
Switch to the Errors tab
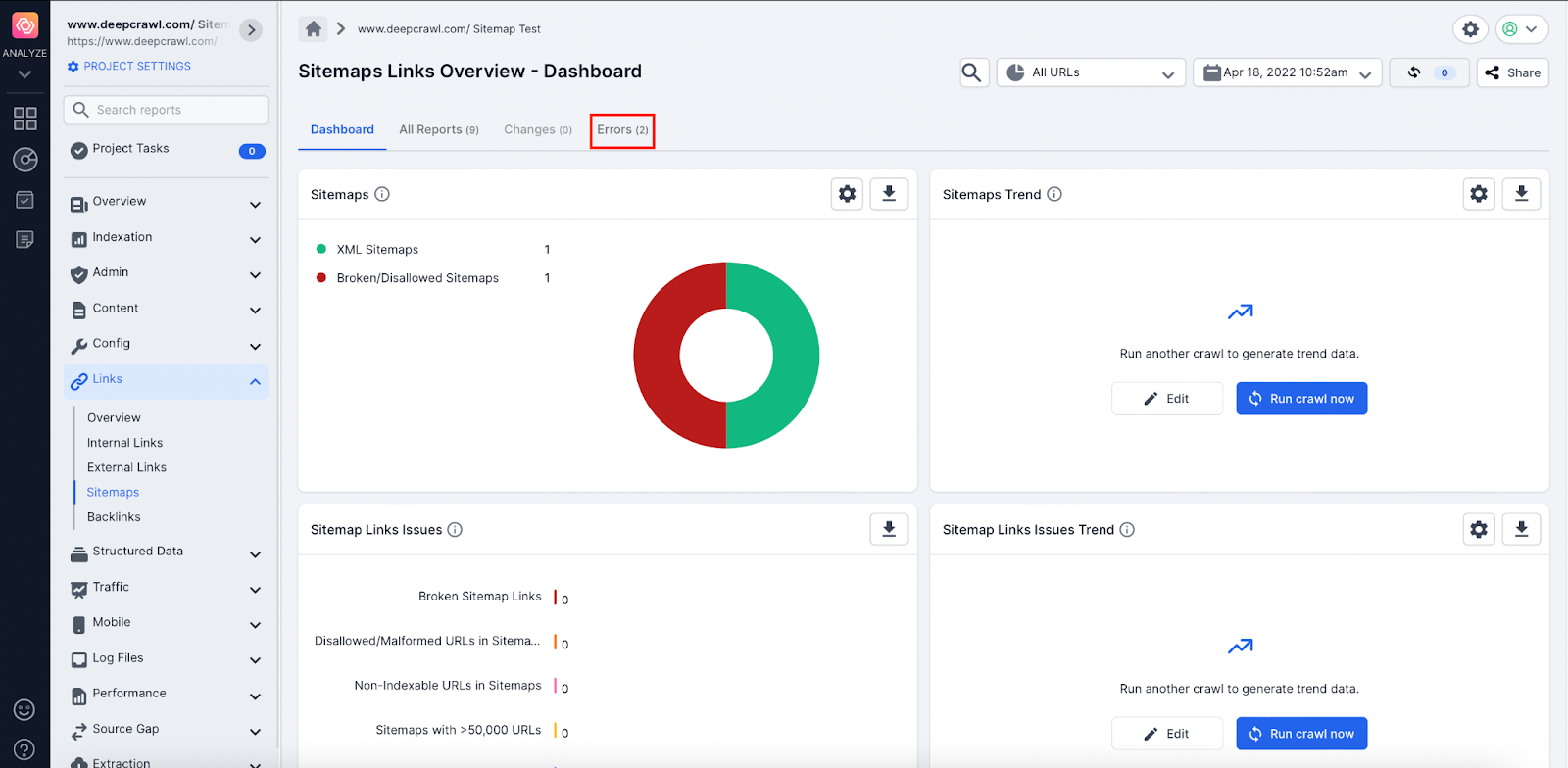point(622,130)
